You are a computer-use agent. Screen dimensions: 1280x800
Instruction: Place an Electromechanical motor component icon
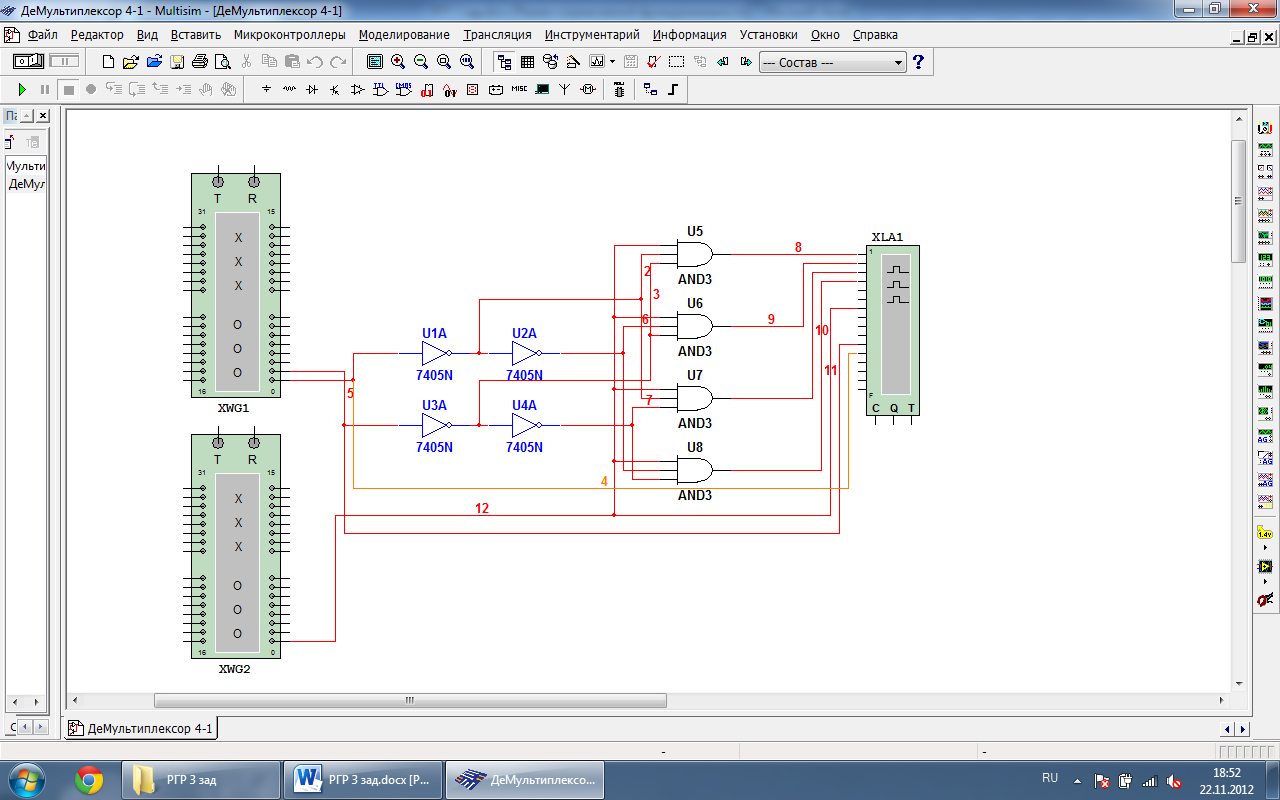[x=588, y=90]
